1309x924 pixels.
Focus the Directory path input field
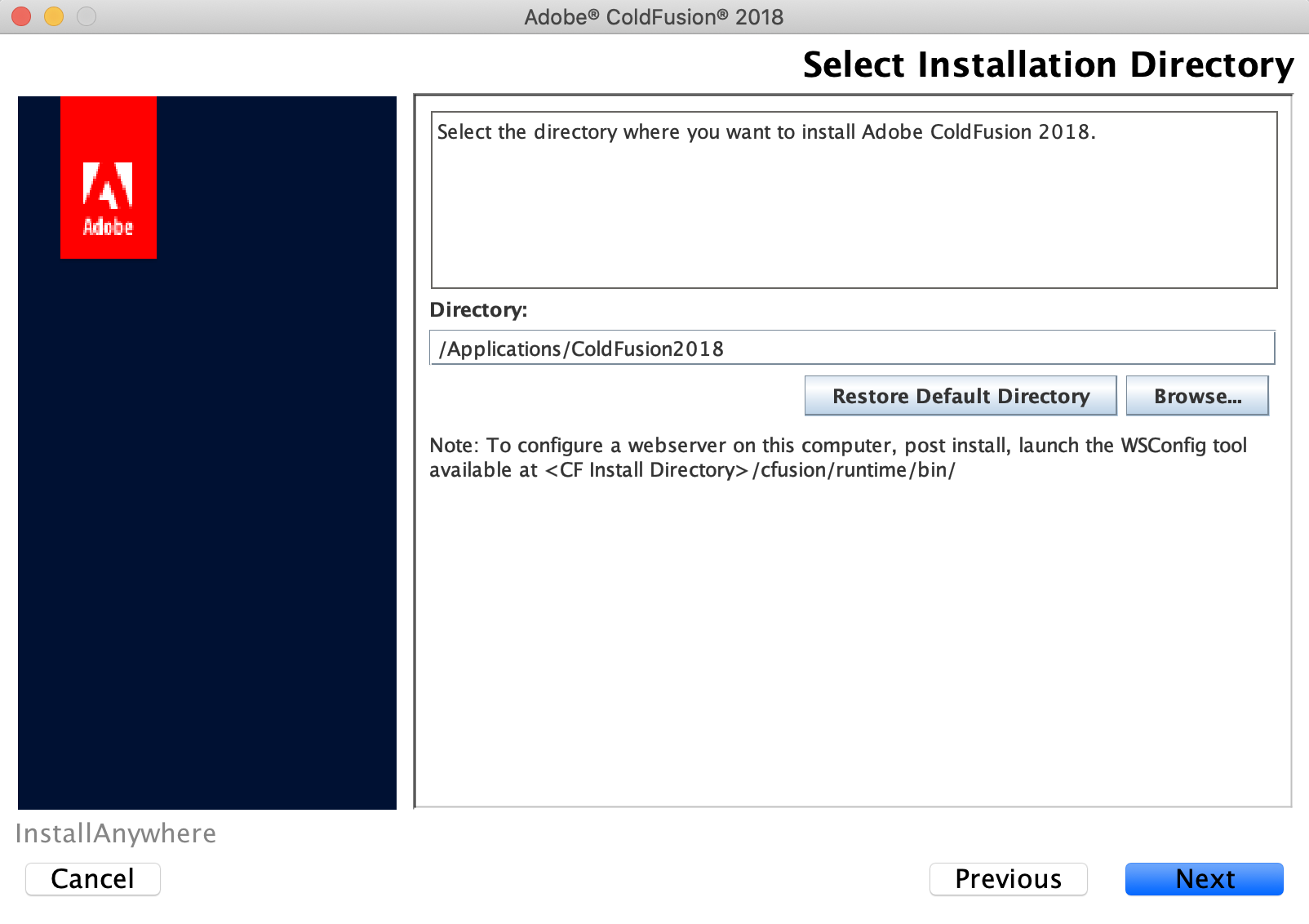tap(852, 348)
